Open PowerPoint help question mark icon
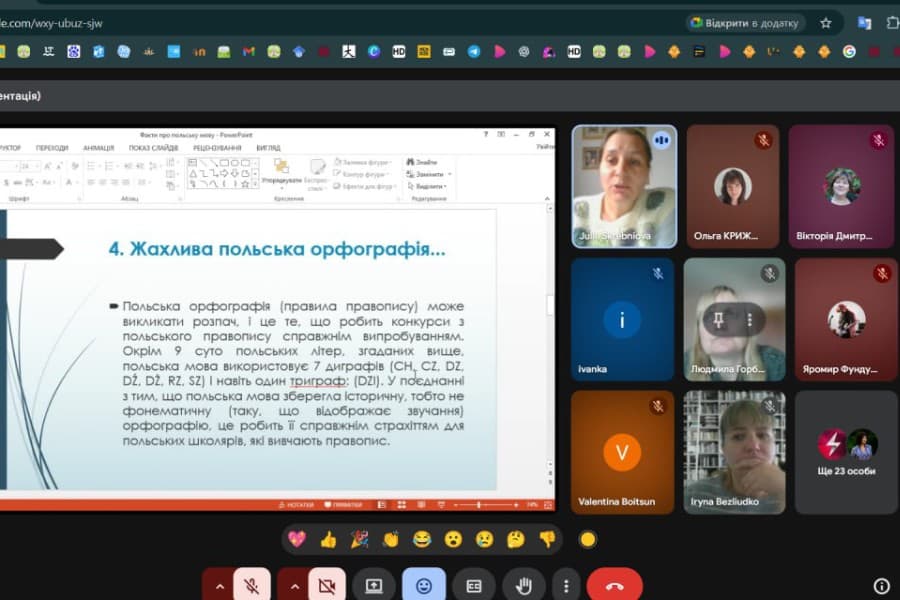The width and height of the screenshot is (900, 600). pyautogui.click(x=486, y=134)
